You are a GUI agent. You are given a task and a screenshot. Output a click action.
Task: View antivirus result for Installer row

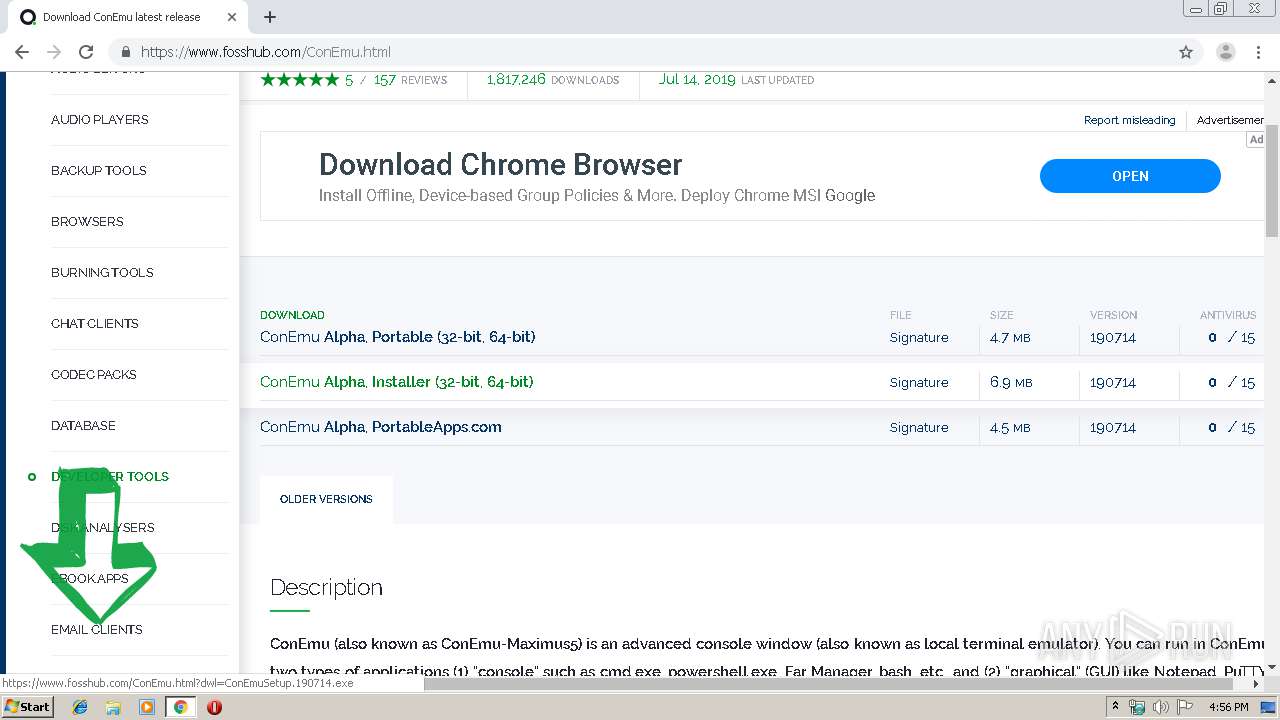1231,382
